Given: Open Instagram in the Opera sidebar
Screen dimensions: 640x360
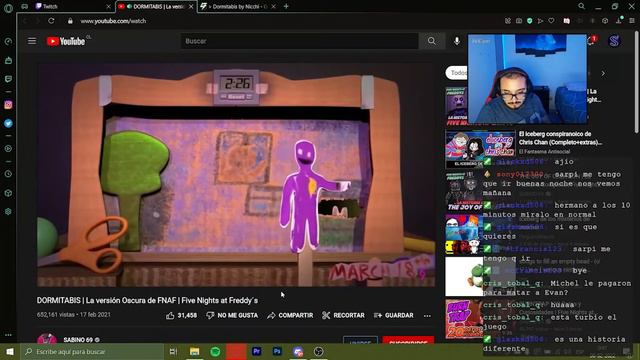Looking at the screenshot, I should tap(8, 105).
